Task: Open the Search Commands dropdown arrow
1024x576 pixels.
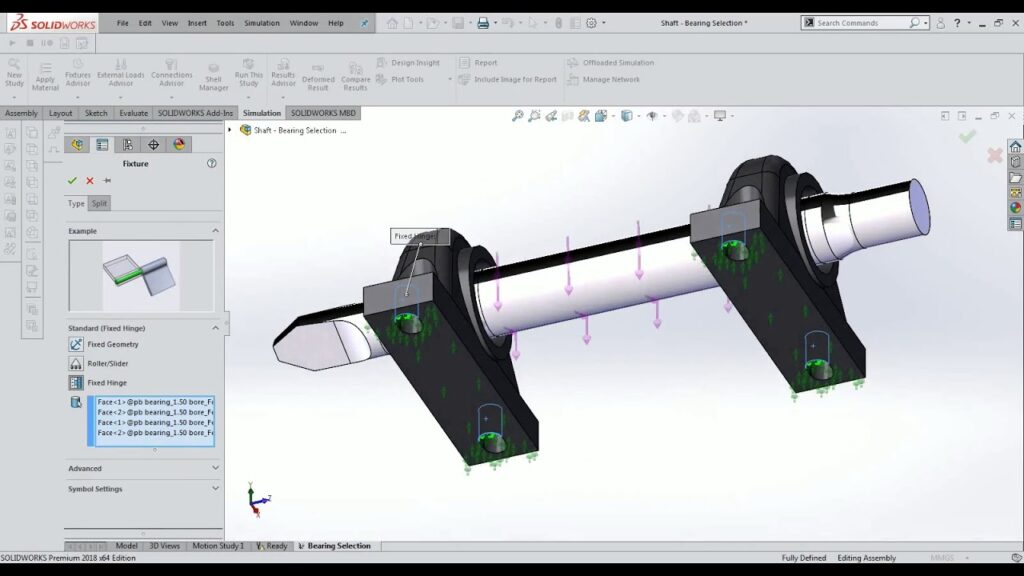Action: [925, 23]
